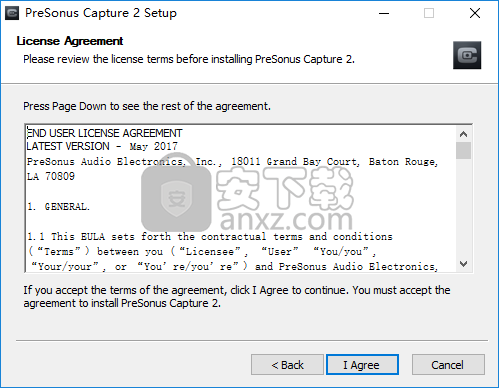This screenshot has width=499, height=388.
Task: Click the Capture logo in the header
Action: pyautogui.click(x=467, y=55)
